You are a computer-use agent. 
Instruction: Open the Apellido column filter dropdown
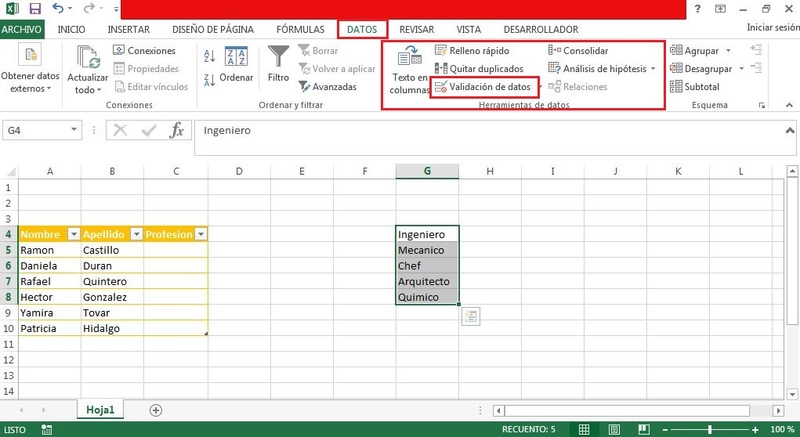[x=136, y=234]
